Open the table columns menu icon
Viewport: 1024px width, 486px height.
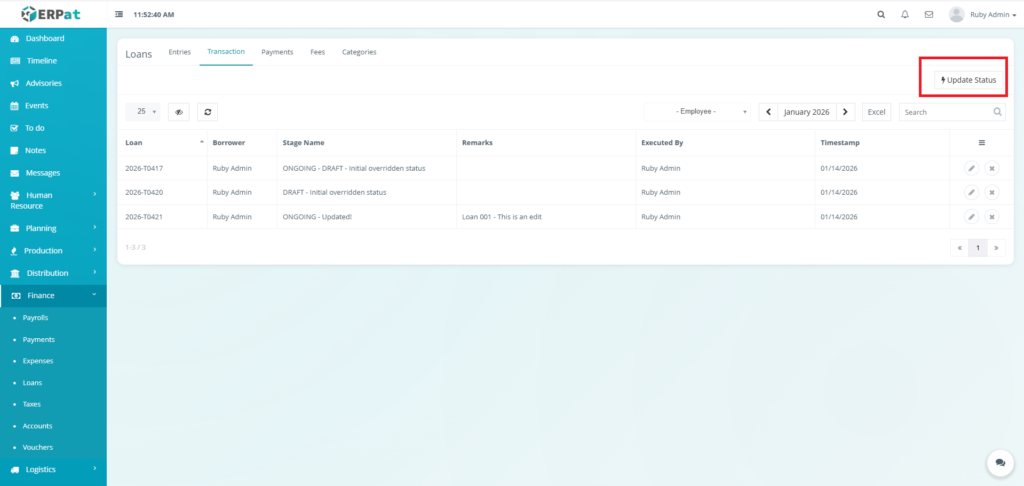tap(981, 143)
